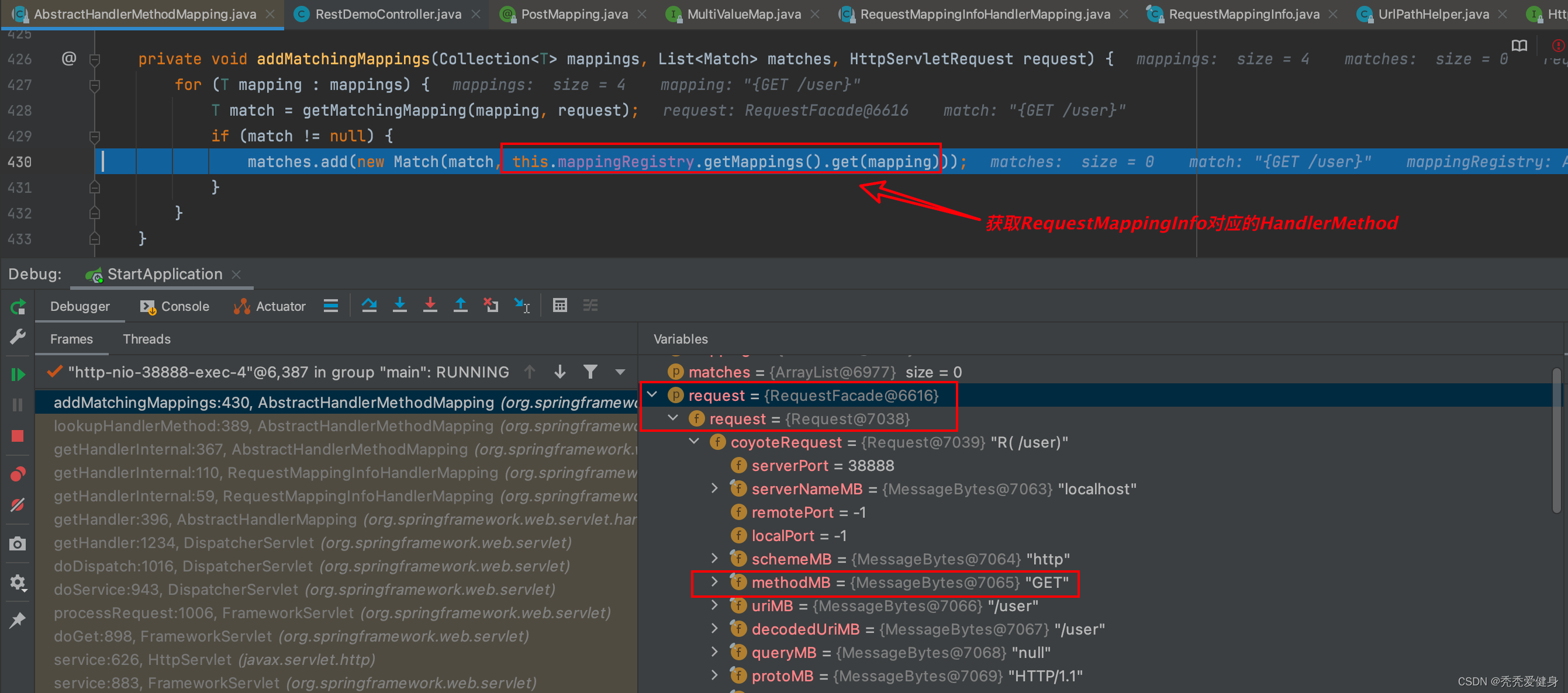Click the Step Into icon
The image size is (1568, 693).
tap(399, 306)
